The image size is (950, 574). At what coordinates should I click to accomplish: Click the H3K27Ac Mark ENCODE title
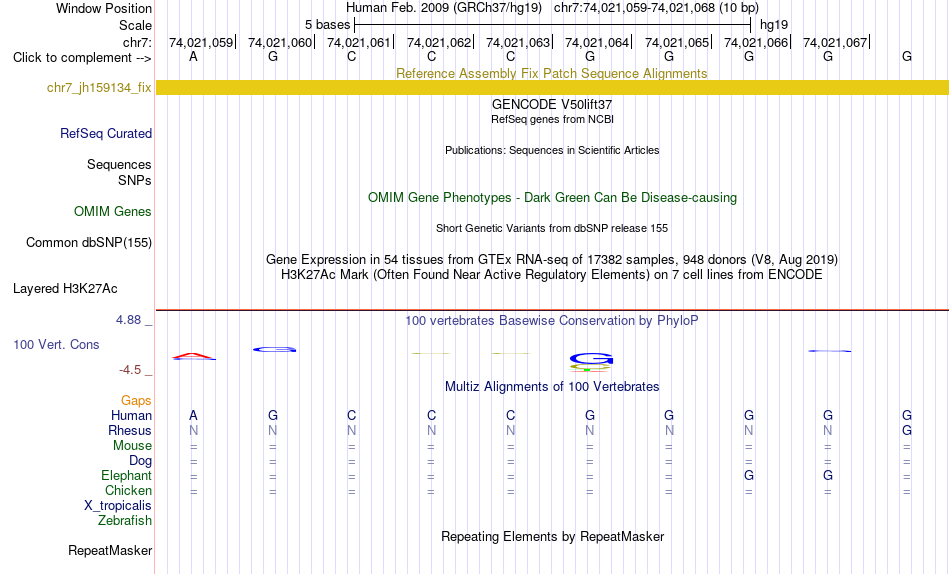(552, 275)
